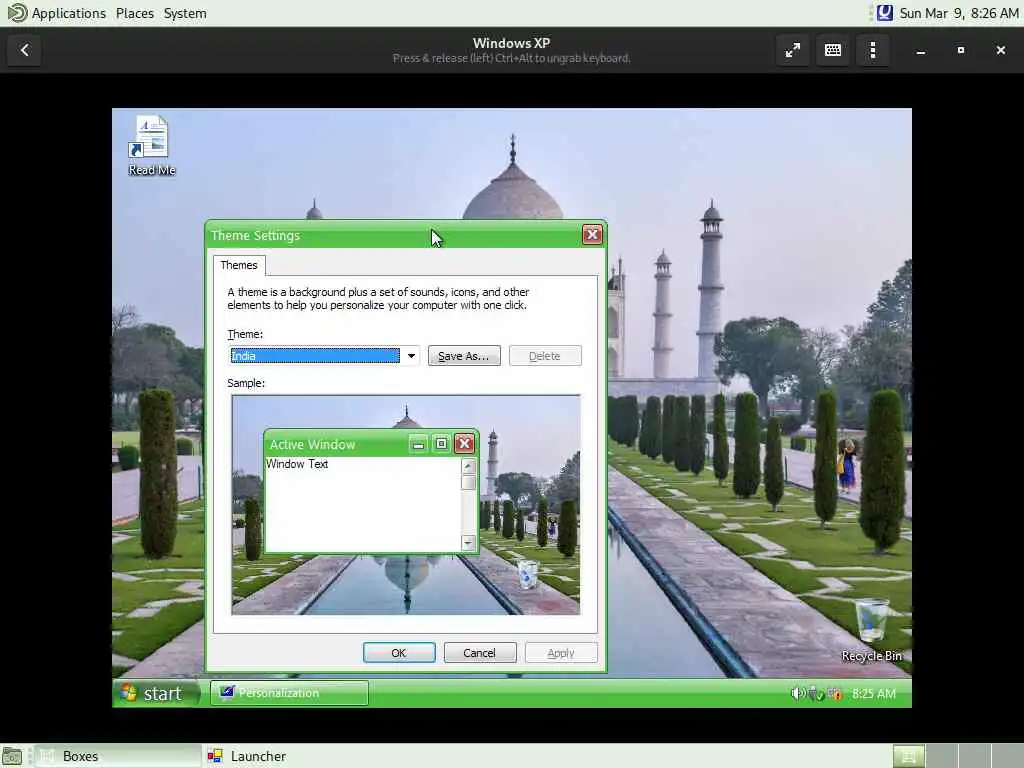Go back using Boxes back arrow
This screenshot has height=768, width=1024.
coord(24,50)
